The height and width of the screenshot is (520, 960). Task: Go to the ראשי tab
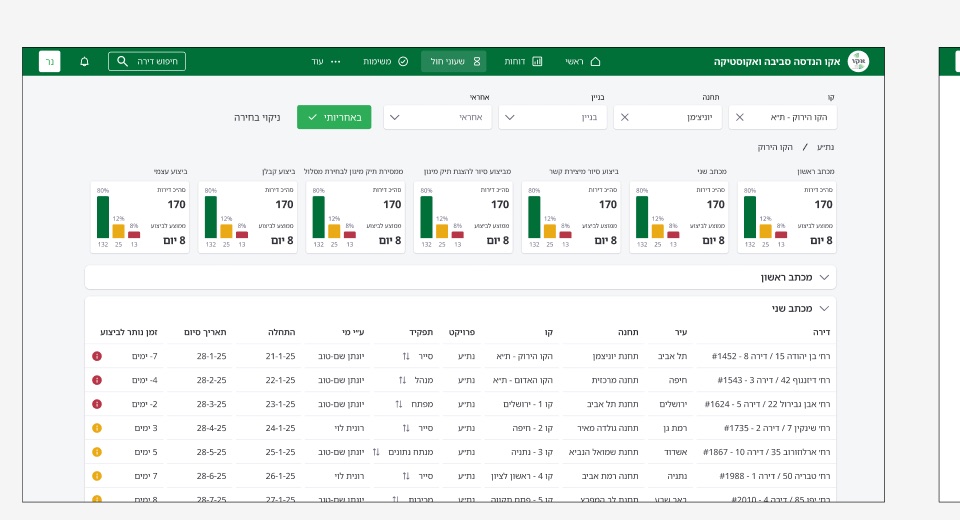(x=583, y=61)
